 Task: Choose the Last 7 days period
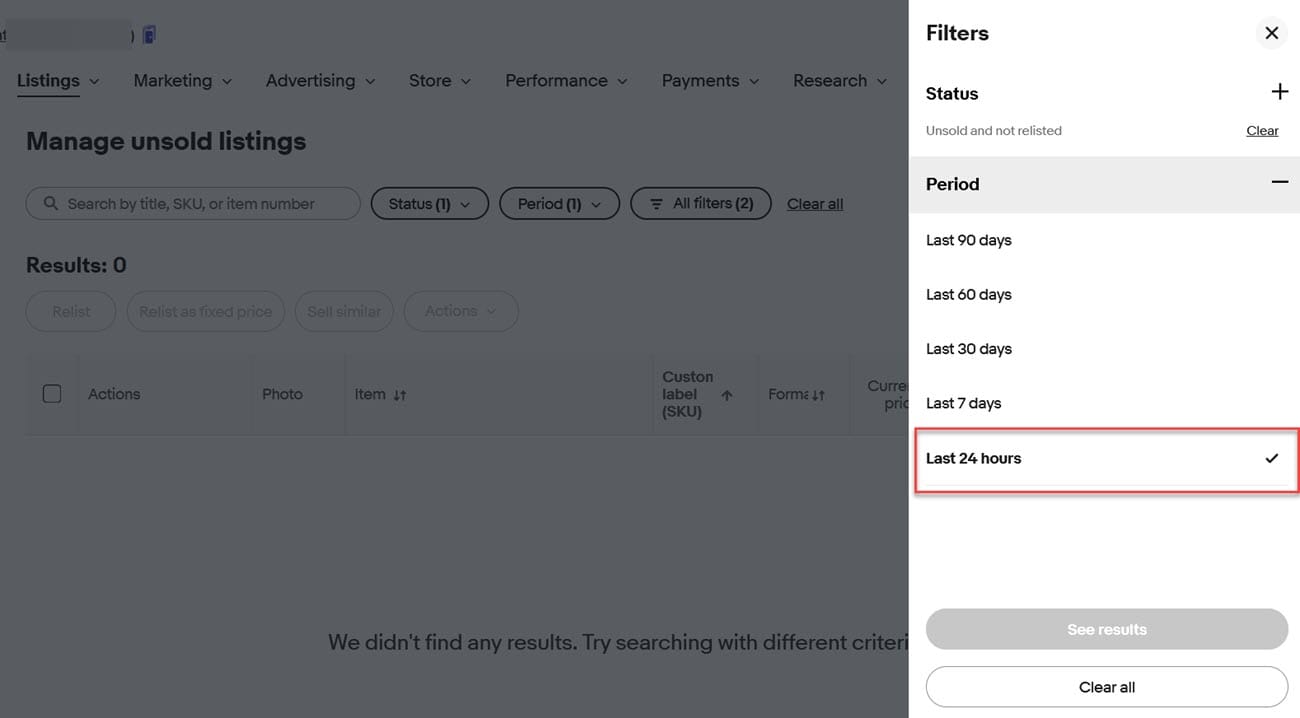pyautogui.click(x=963, y=403)
